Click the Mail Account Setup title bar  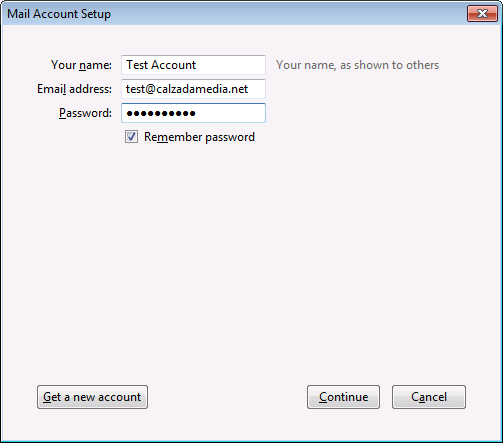click(x=233, y=14)
